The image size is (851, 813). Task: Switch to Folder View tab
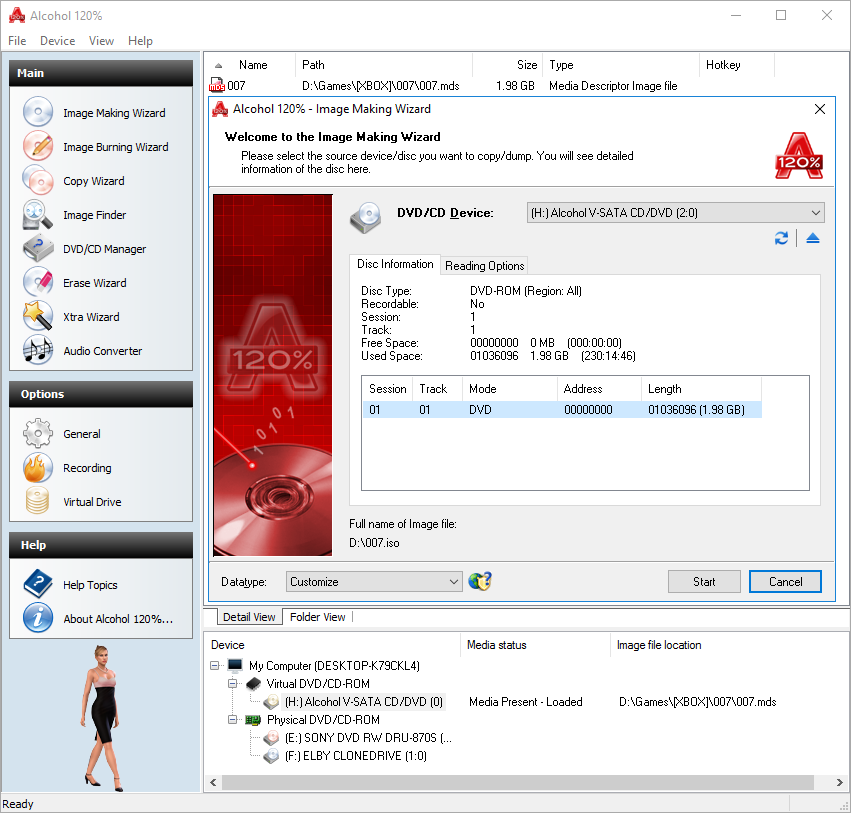click(x=317, y=617)
